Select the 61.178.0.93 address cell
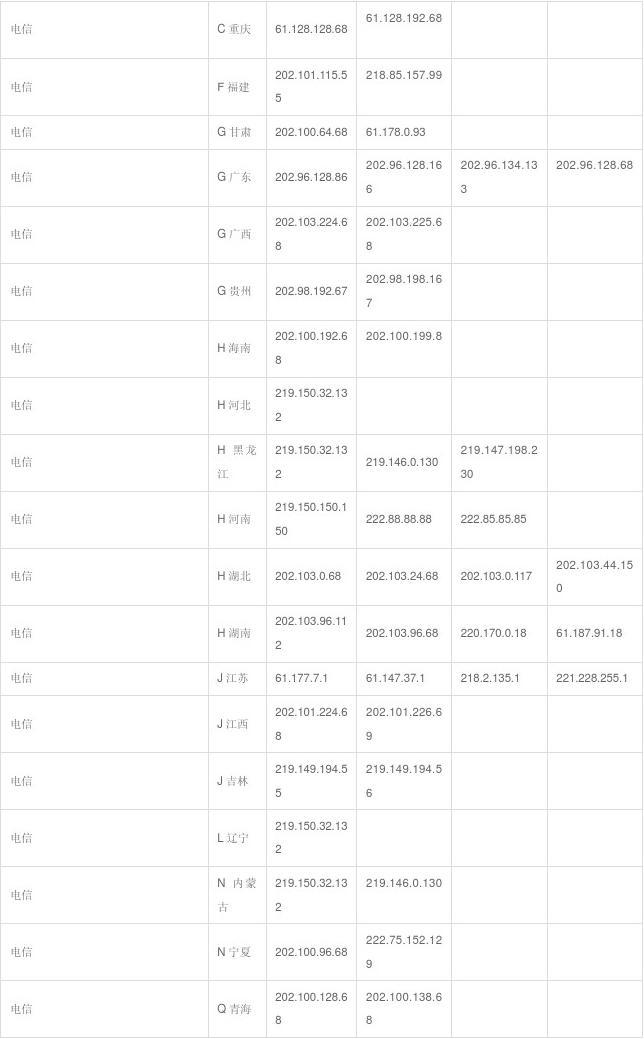644x1039 pixels. coord(395,132)
